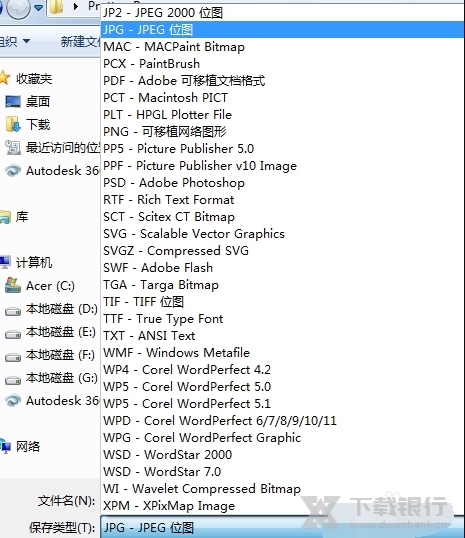Screen dimensions: 465x538
Task: Open Autodesk 360 under Computer
Action: [63, 401]
